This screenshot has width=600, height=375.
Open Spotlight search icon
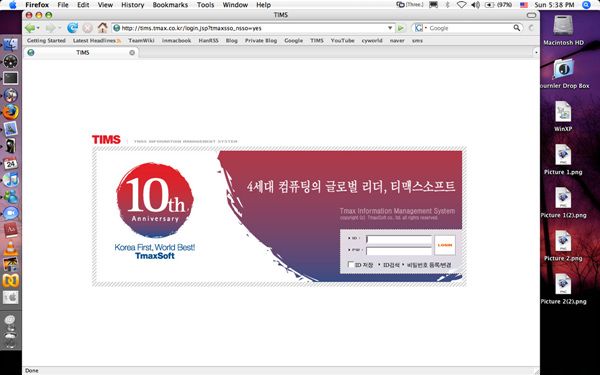(586, 5)
